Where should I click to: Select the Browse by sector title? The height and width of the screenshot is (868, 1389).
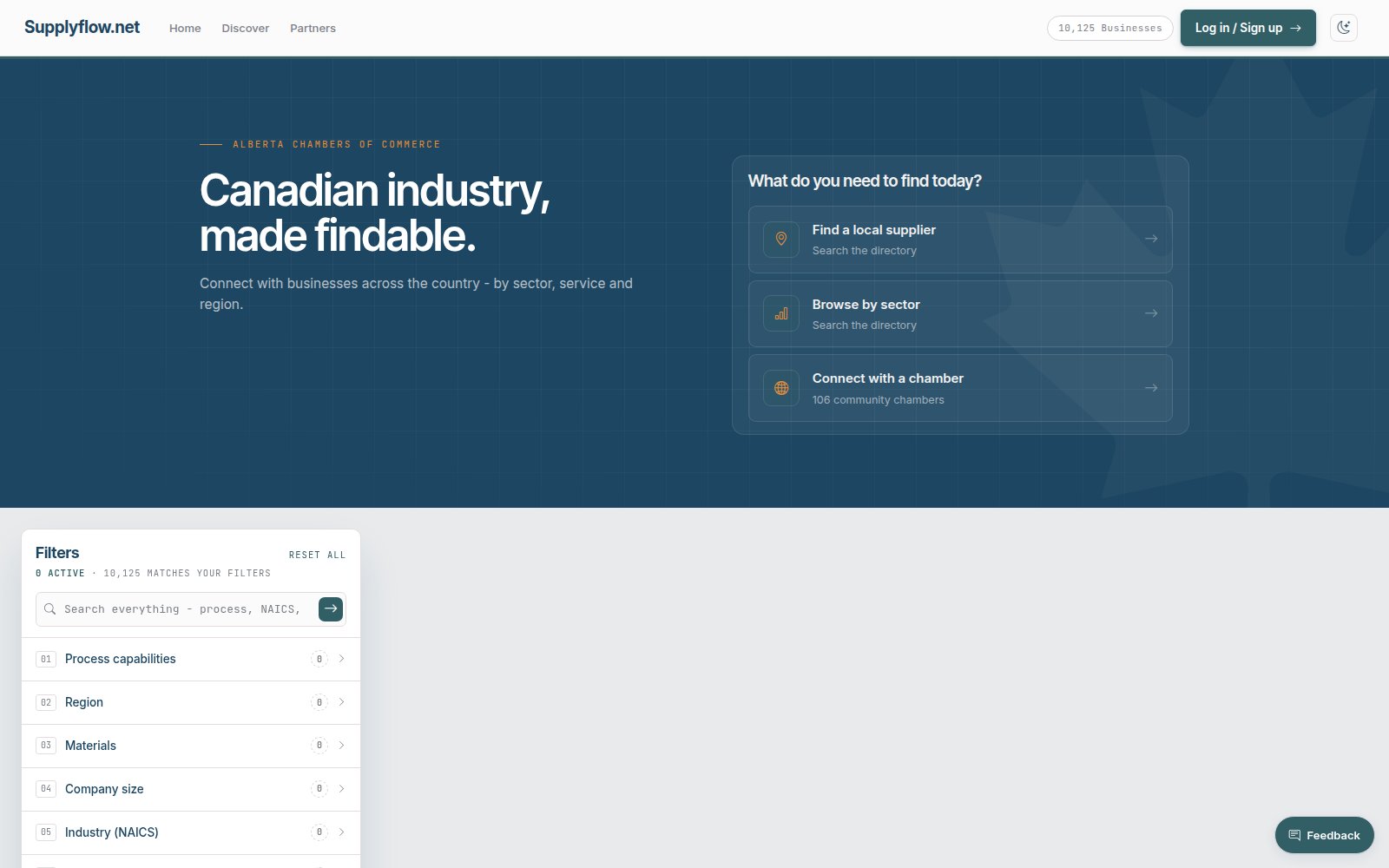(866, 305)
